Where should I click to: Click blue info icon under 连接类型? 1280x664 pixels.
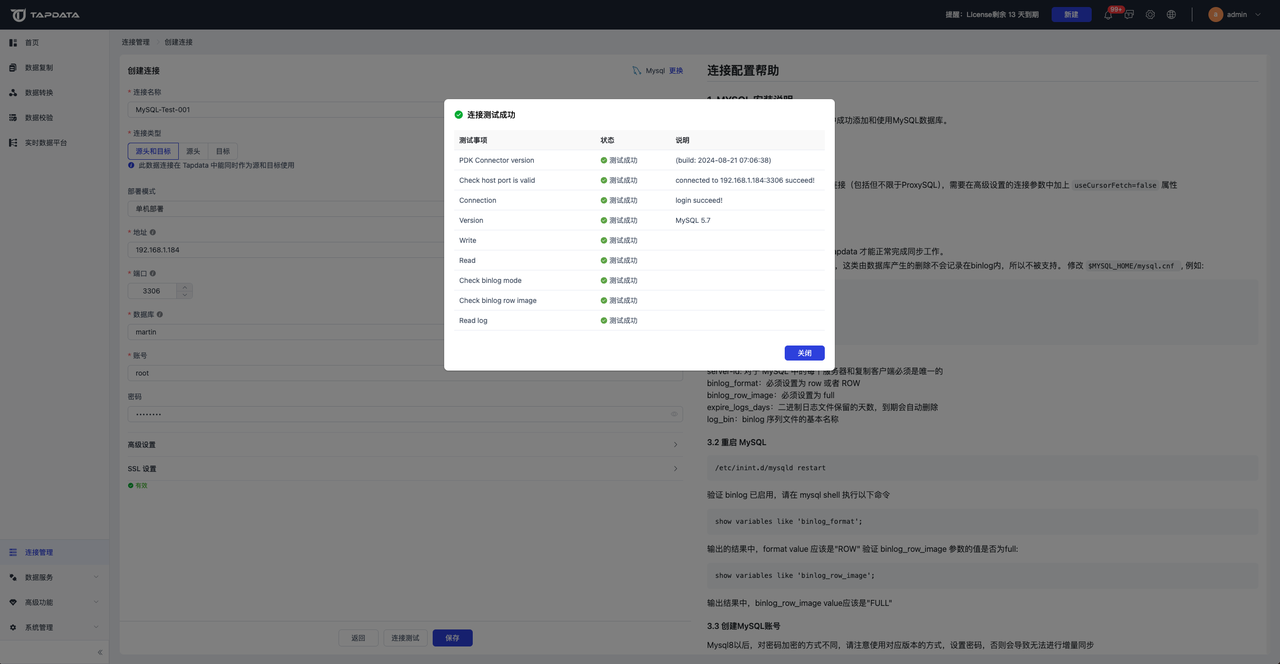[x=131, y=165]
